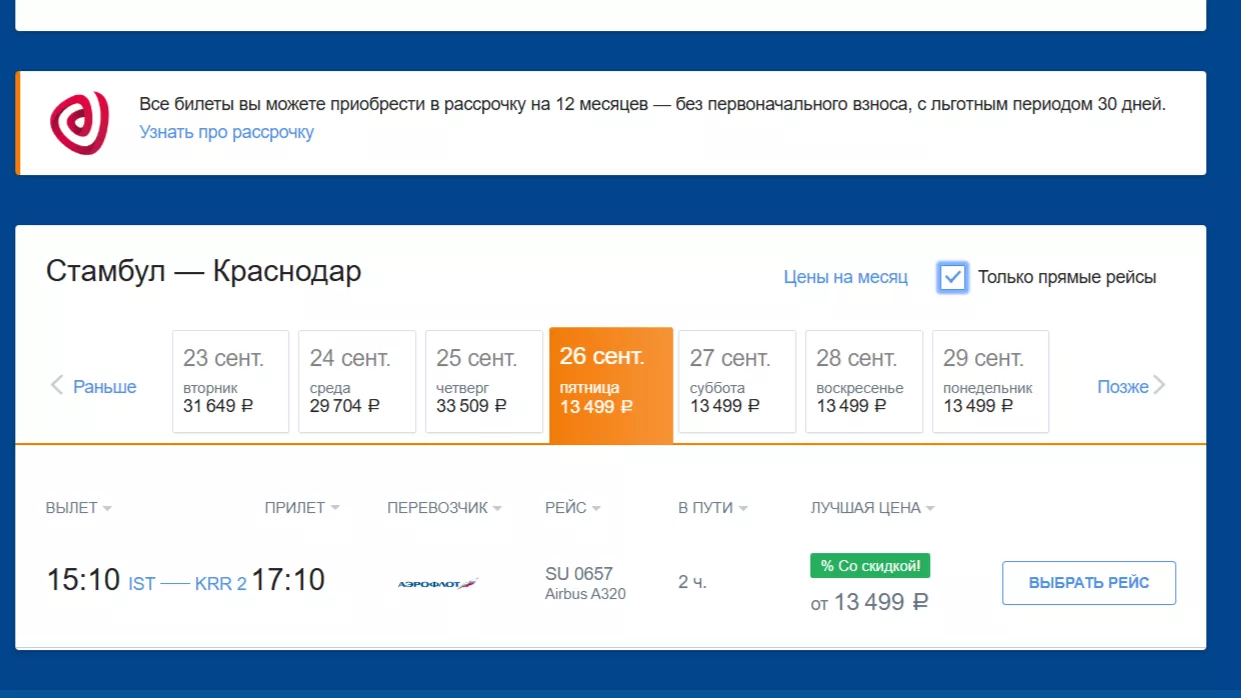Screen dimensions: 1241x698
Task: Click the left chevron next to Раньше
Action: pos(57,386)
